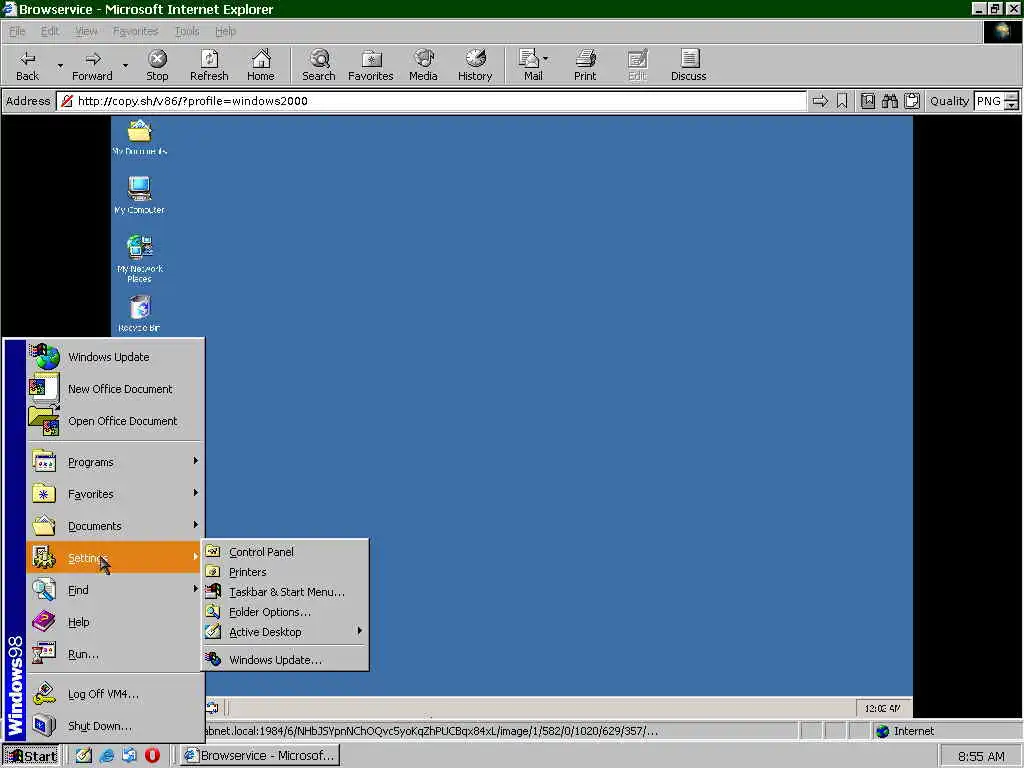Viewport: 1024px width, 768px height.
Task: Open the Favorites toolbar pane
Action: 370,65
